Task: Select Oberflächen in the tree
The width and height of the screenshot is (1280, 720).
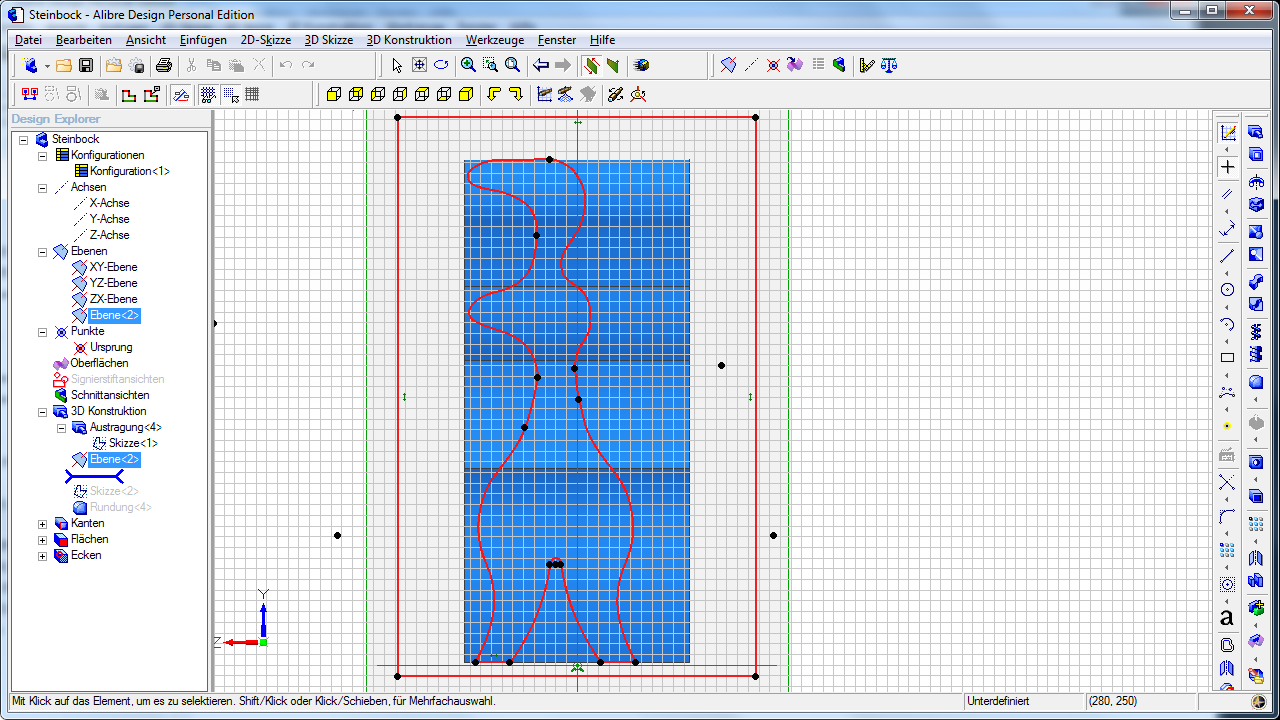Action: pyautogui.click(x=99, y=363)
